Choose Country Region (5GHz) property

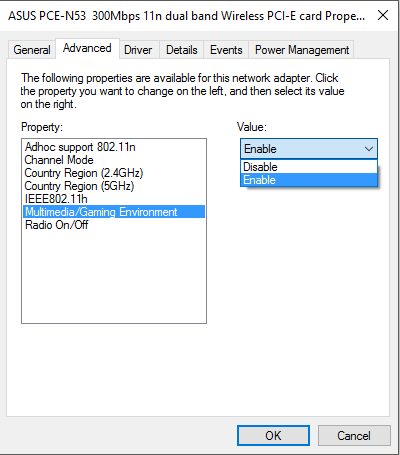pyautogui.click(x=114, y=186)
